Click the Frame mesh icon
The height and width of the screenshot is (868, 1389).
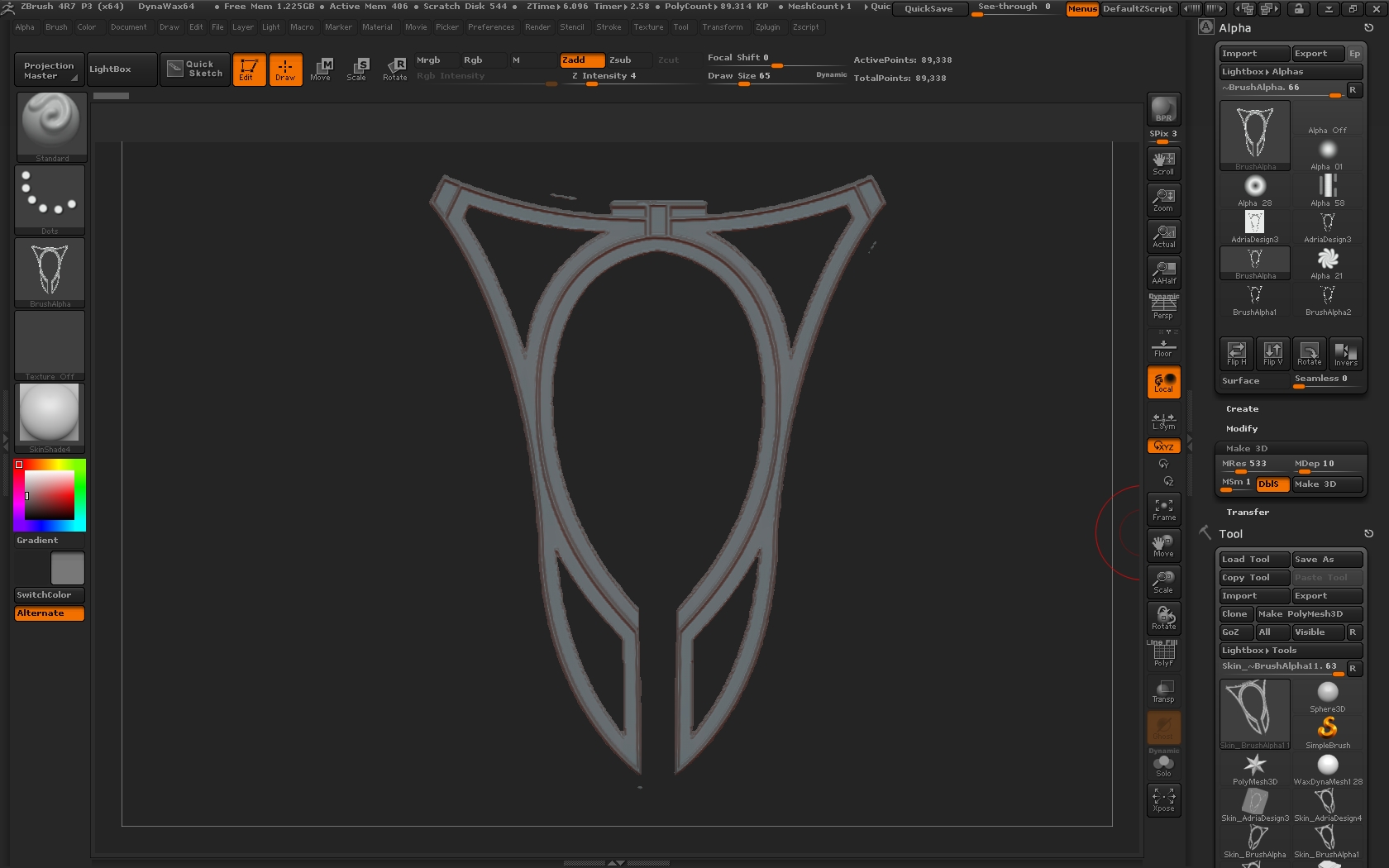1163,509
